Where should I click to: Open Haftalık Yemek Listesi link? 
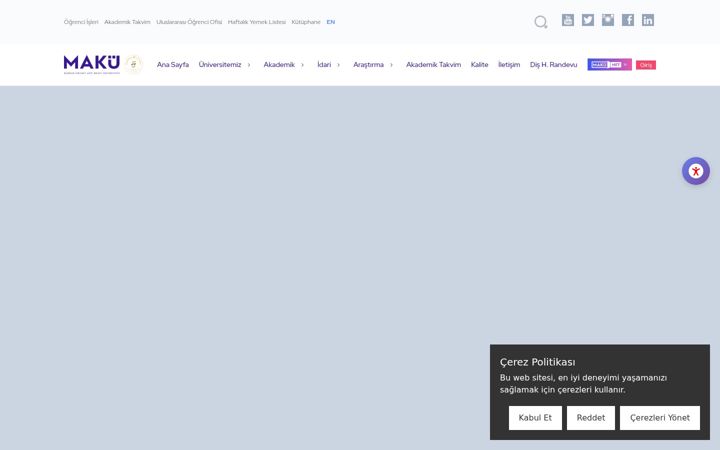[257, 22]
